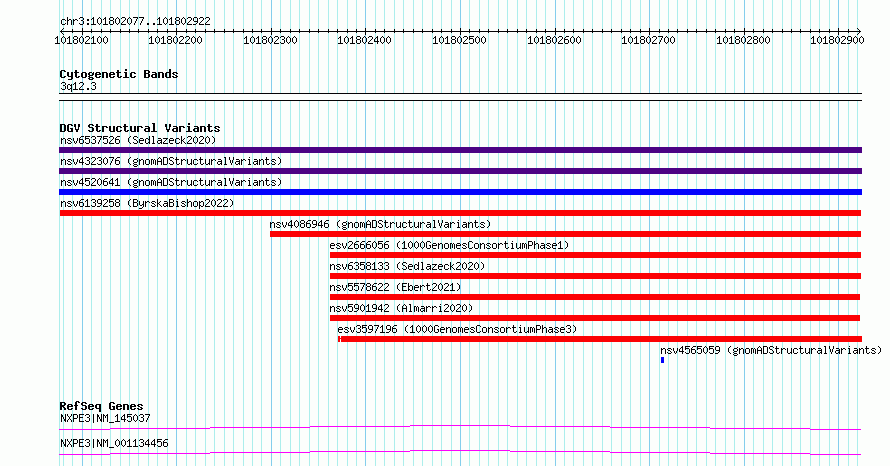Screen dimensions: 890x466
Task: Click ruler position 101802700
Action: point(648,40)
